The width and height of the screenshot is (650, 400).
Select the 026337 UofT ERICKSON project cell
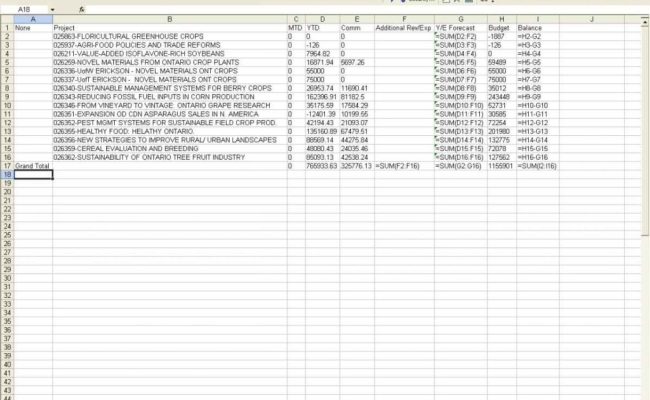coord(170,80)
